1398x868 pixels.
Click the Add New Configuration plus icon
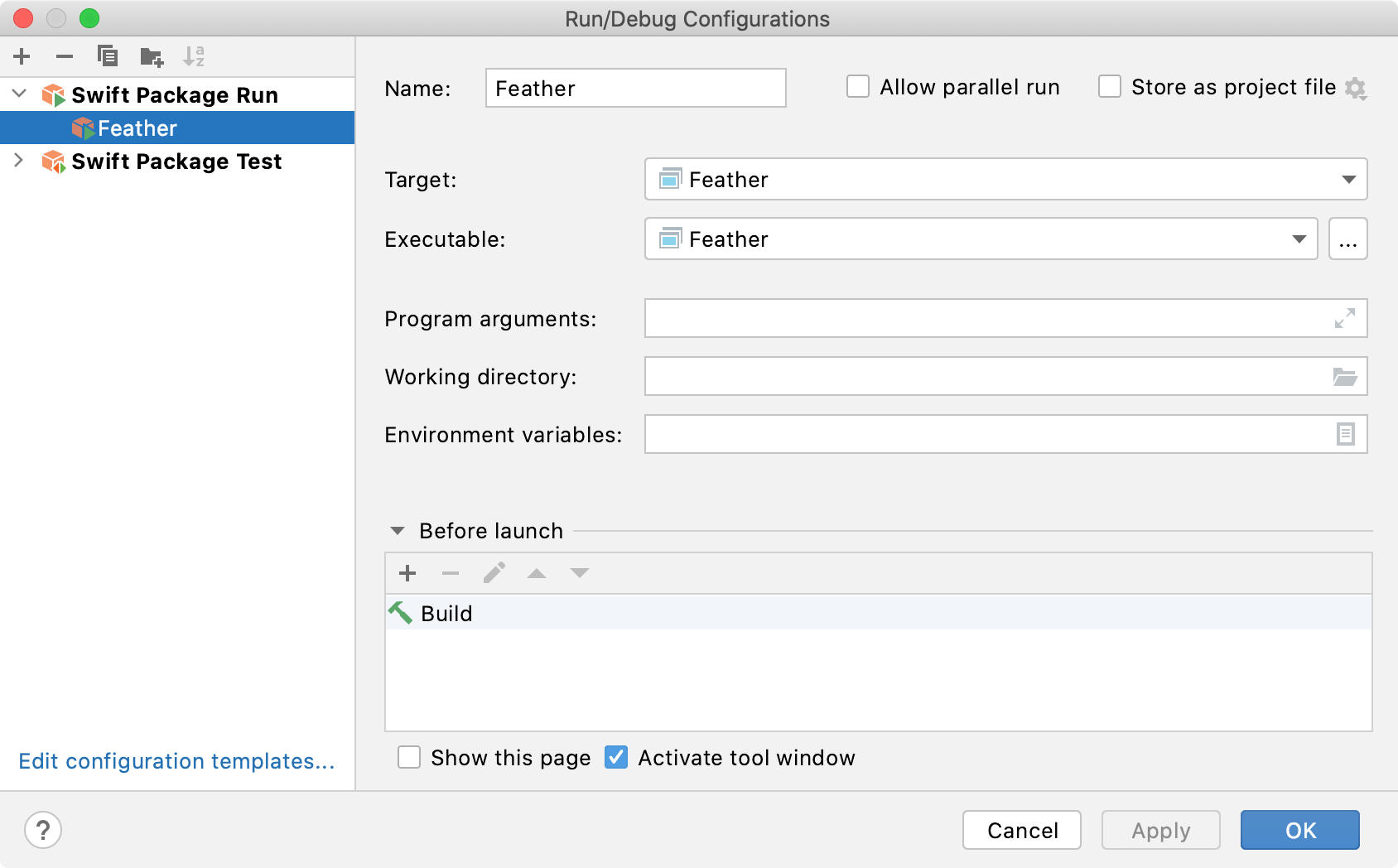point(22,56)
